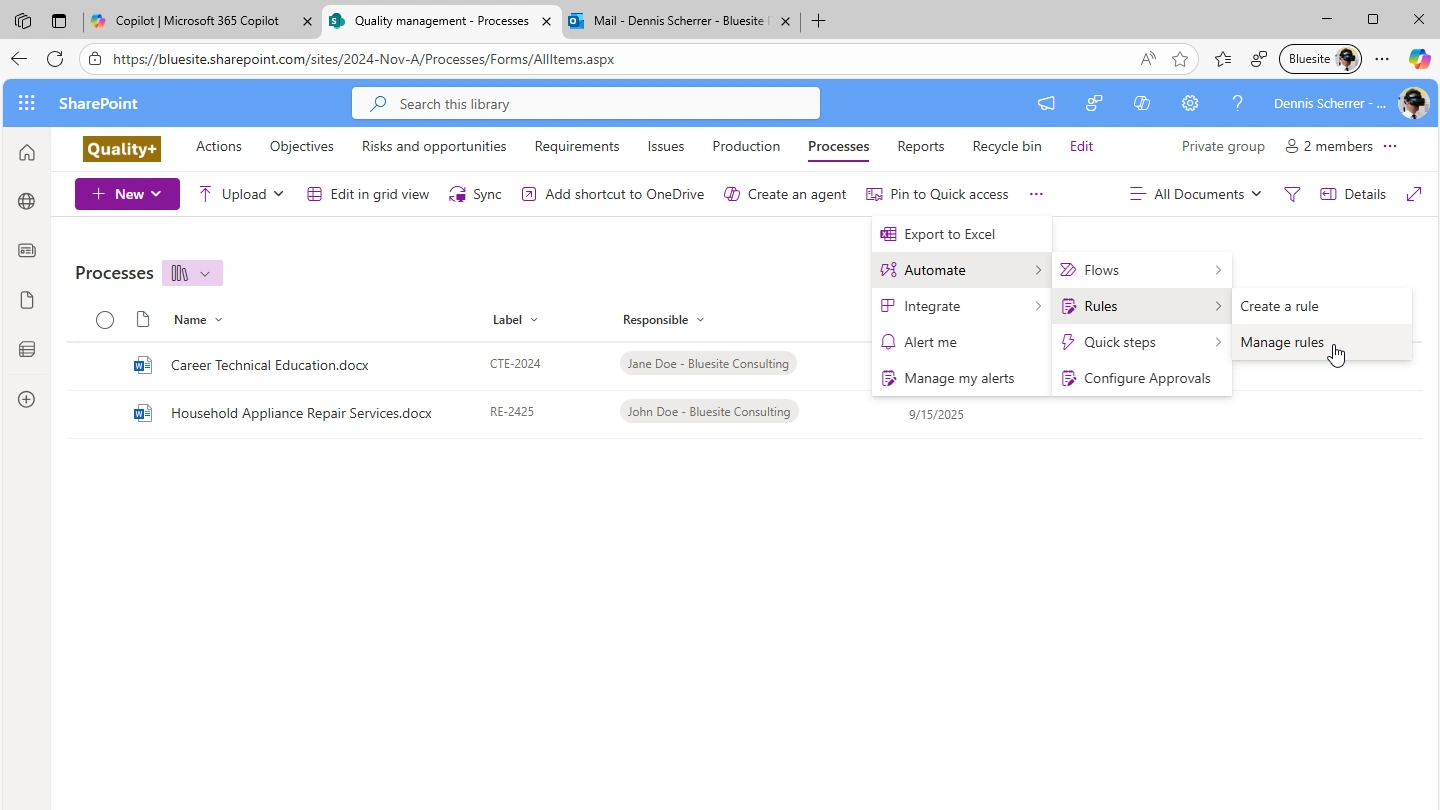
Task: Click the Automate menu item
Action: coord(962,270)
